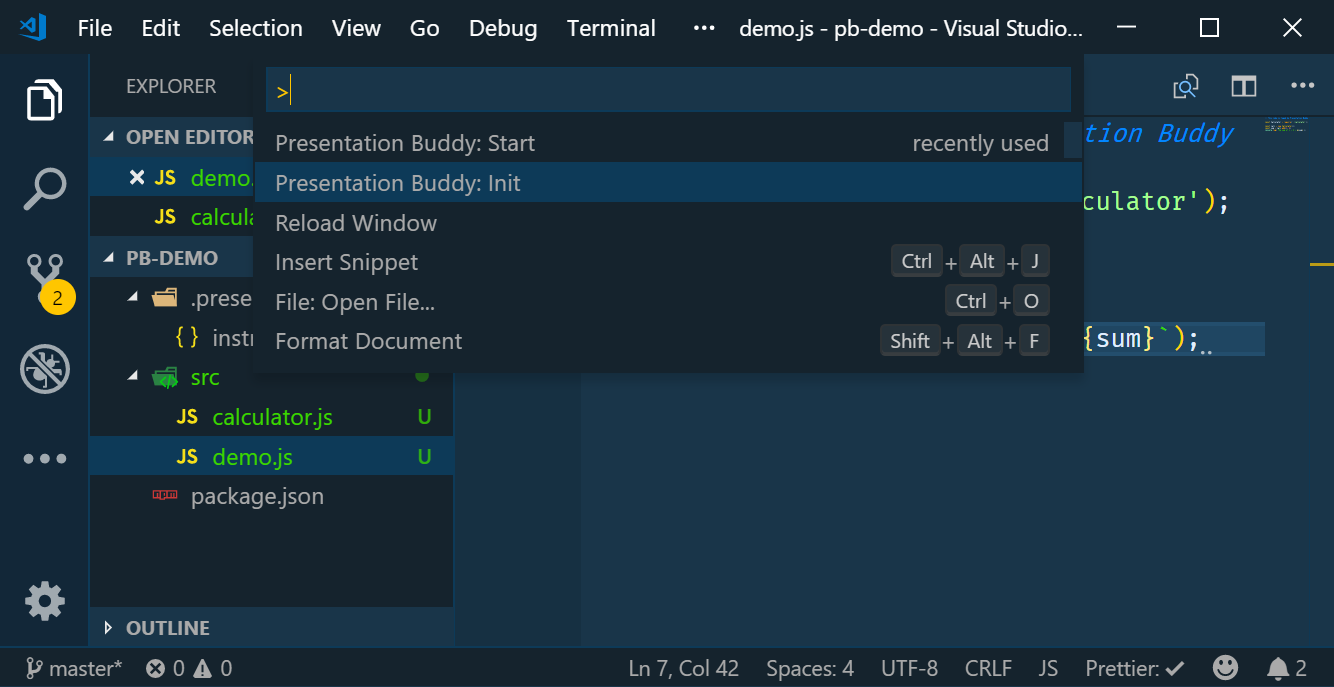Screen dimensions: 1334x687
Task: Open the Explorer activity bar icon
Action: [x=44, y=101]
